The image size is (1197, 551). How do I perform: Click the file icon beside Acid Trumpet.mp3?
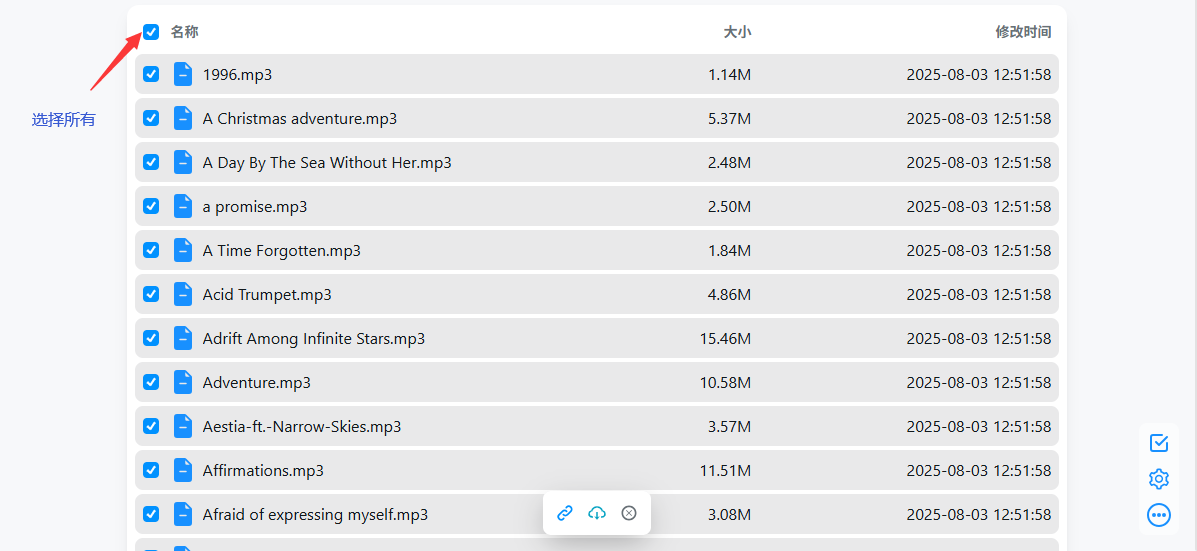(x=183, y=294)
